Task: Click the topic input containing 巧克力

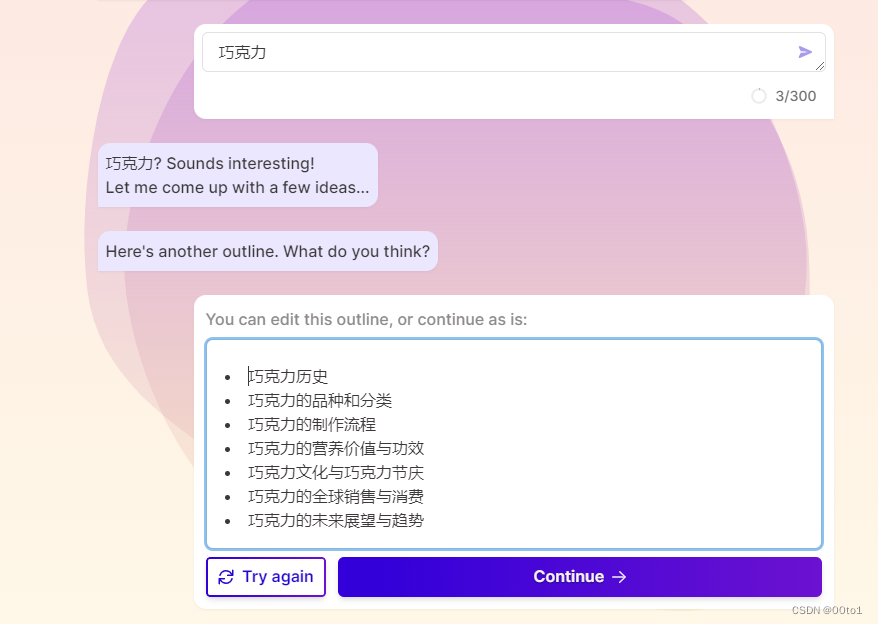Action: click(513, 52)
